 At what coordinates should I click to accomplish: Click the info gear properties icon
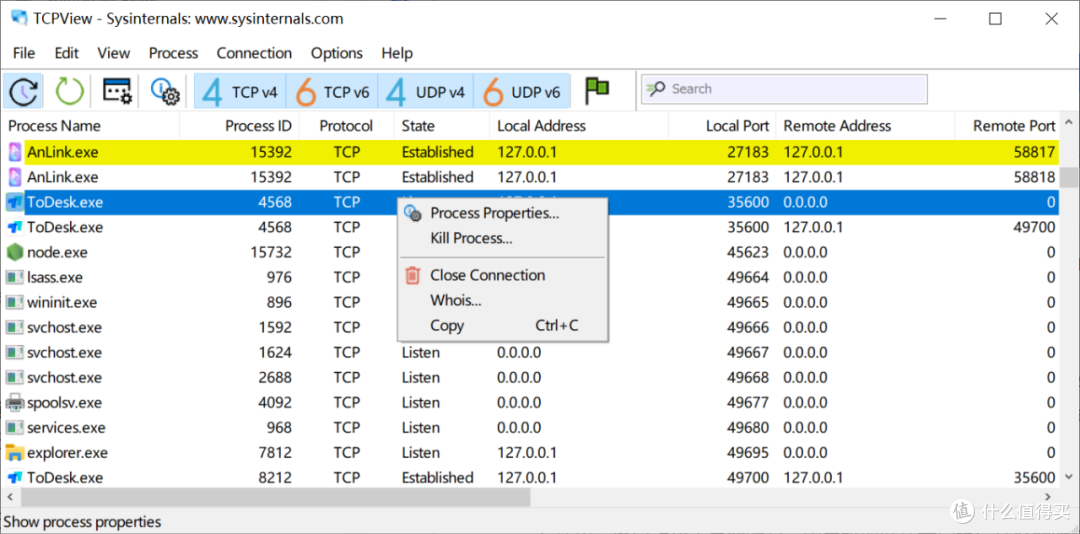[x=165, y=91]
